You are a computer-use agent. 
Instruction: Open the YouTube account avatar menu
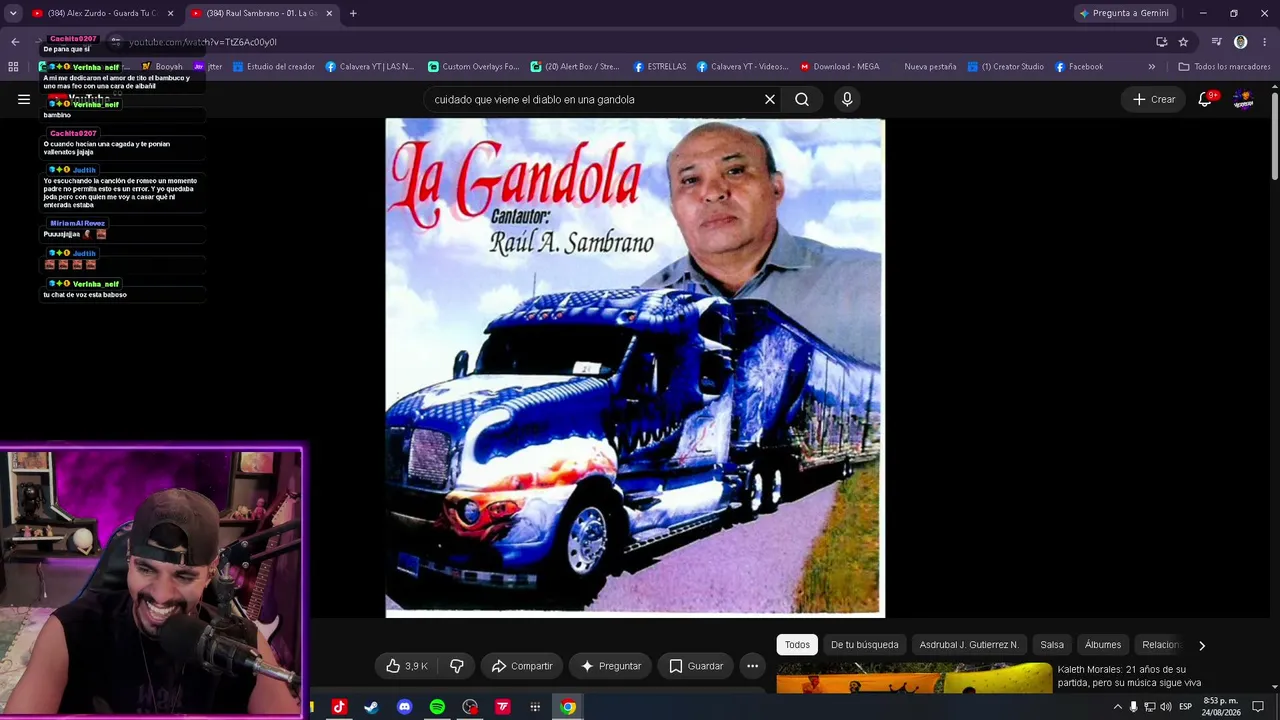(x=1243, y=99)
